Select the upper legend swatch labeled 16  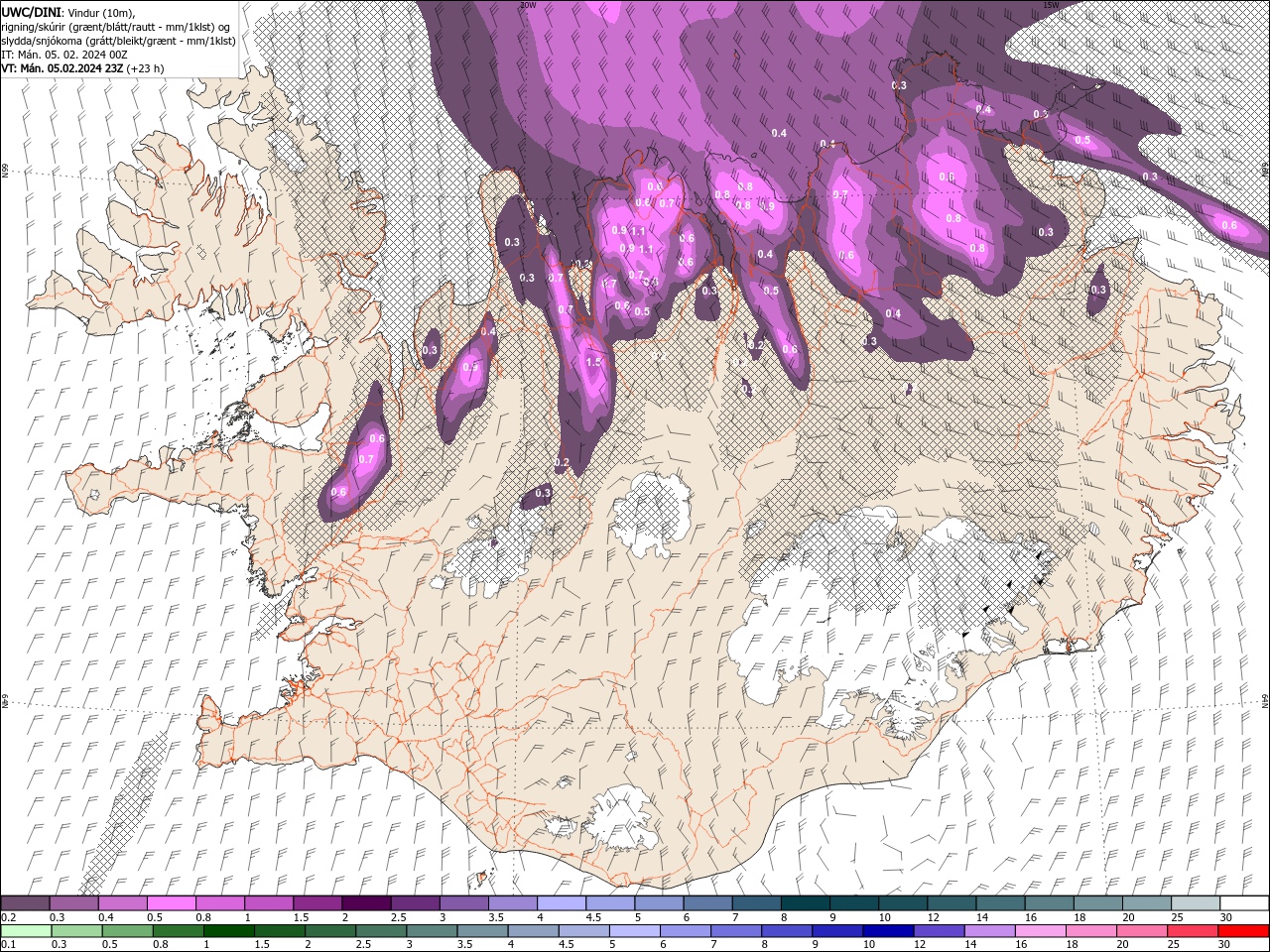click(x=1048, y=903)
